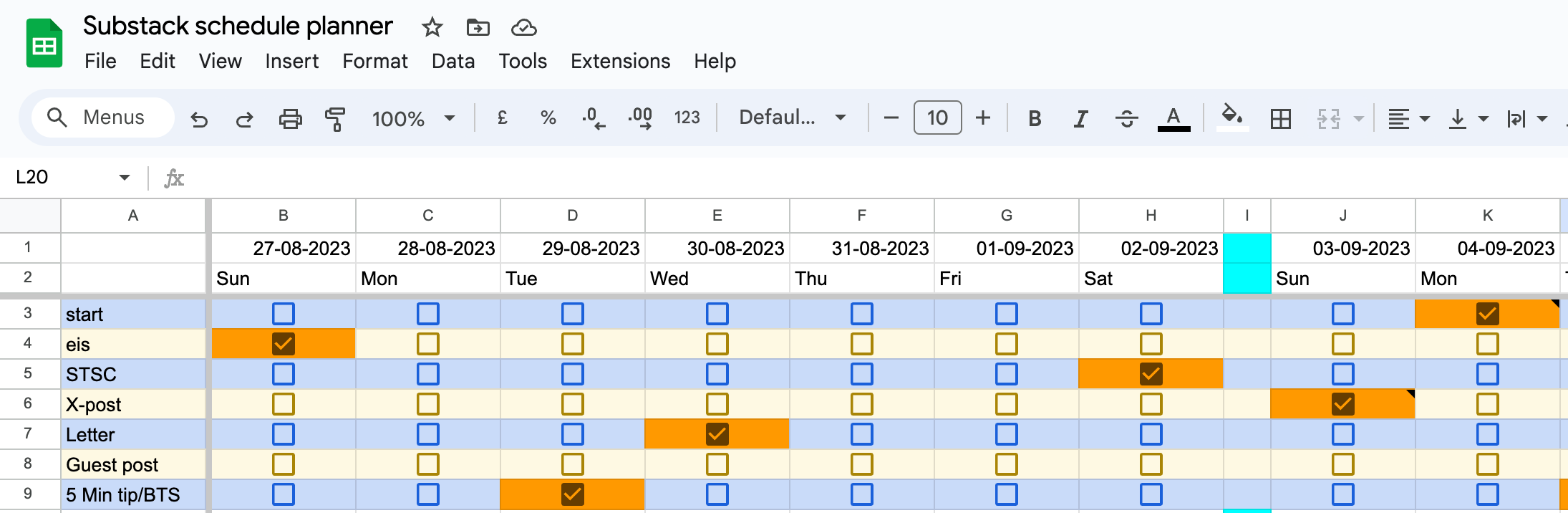
Task: Open the Edit menu
Action: pos(158,61)
